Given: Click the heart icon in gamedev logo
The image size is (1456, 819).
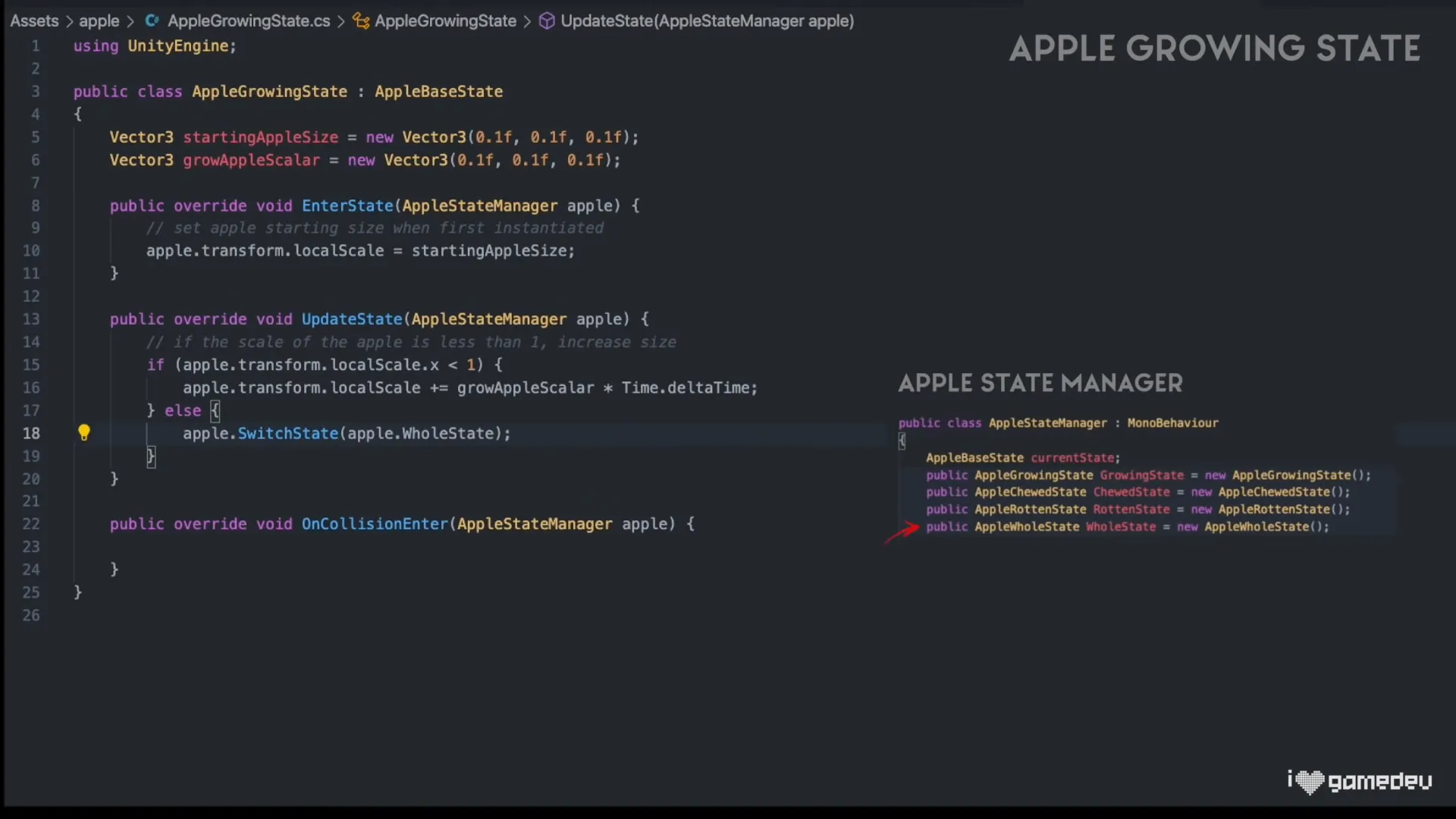Looking at the screenshot, I should click(1310, 781).
